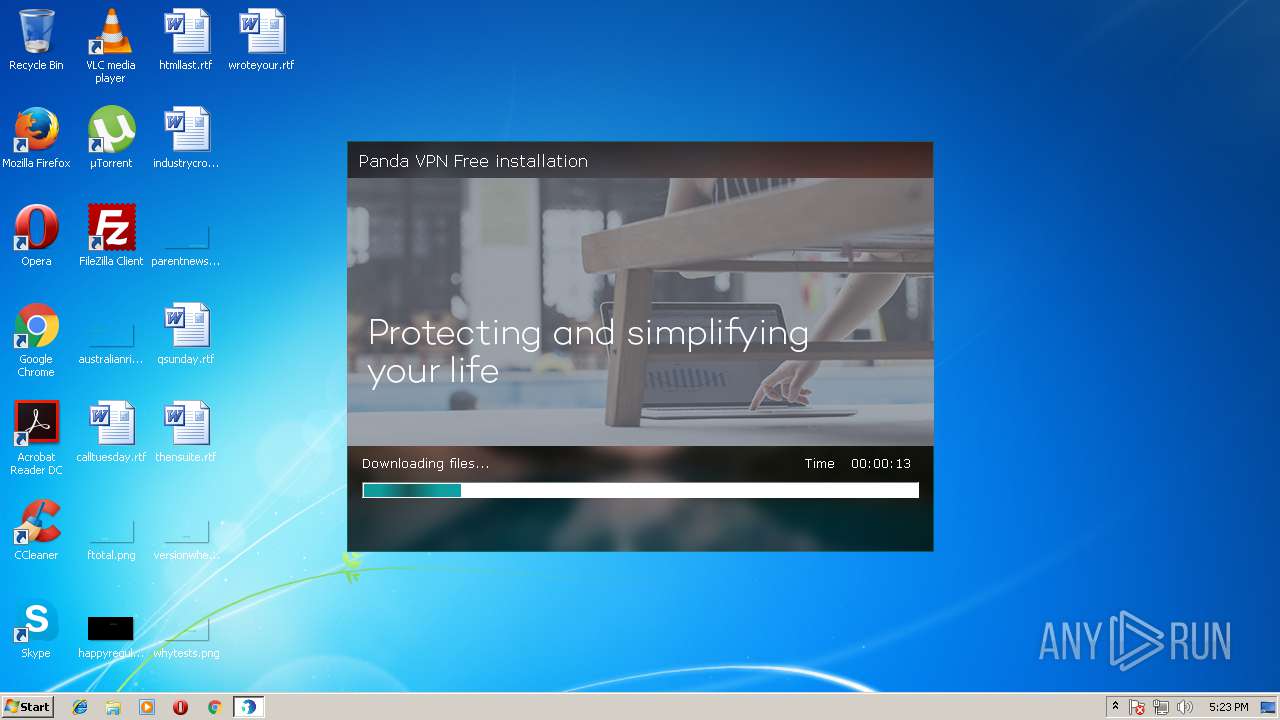Screen dimensions: 1280x720
Task: Open Opera from the taskbar
Action: (x=180, y=707)
